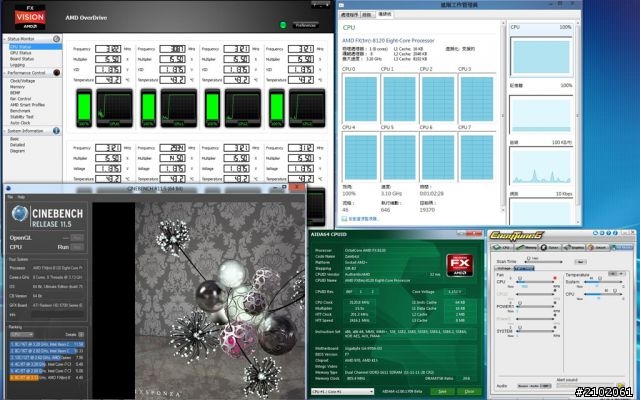Select GPU Status in AMD OverDrive sidebar
The width and height of the screenshot is (640, 400).
pos(20,53)
